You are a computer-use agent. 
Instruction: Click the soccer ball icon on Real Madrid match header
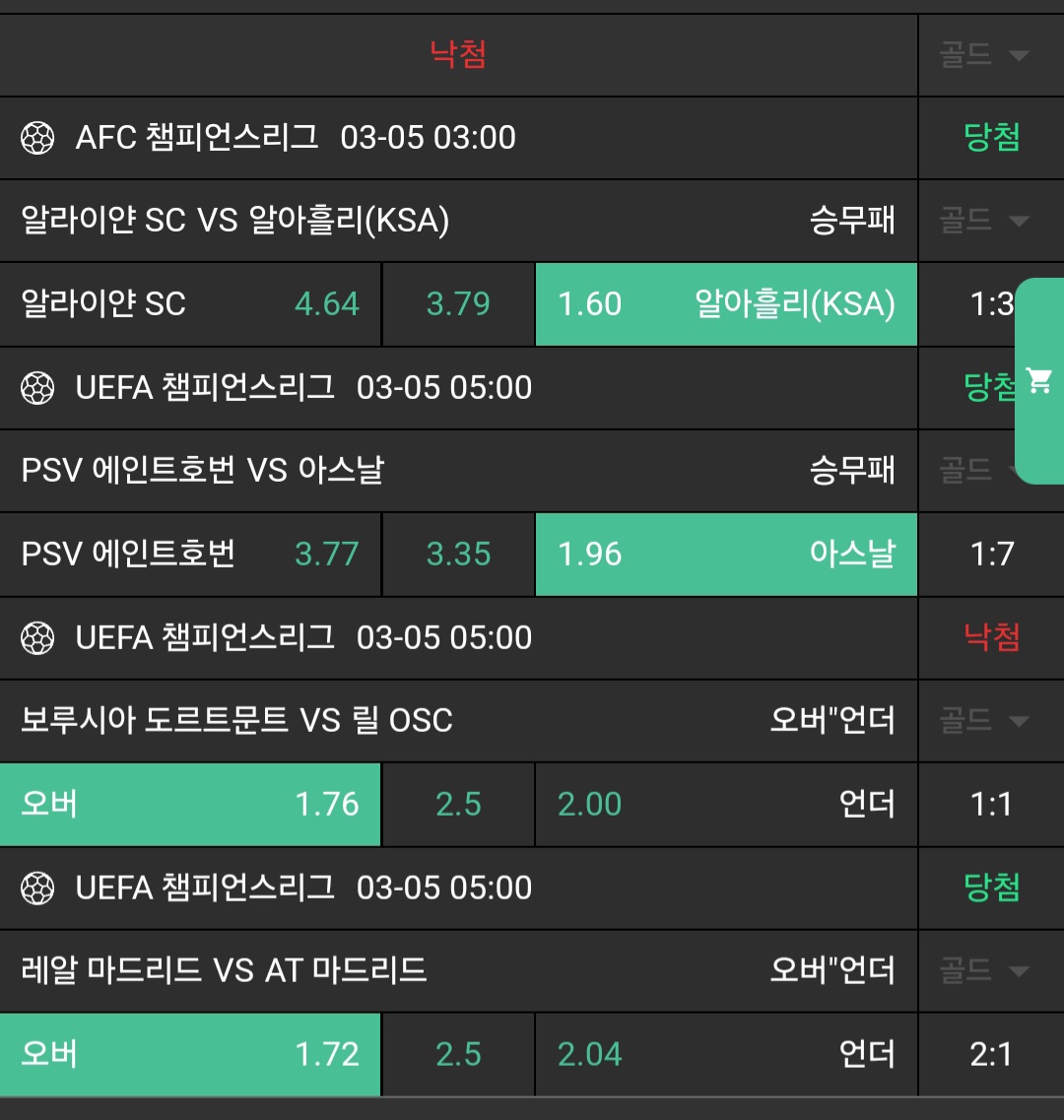[37, 889]
